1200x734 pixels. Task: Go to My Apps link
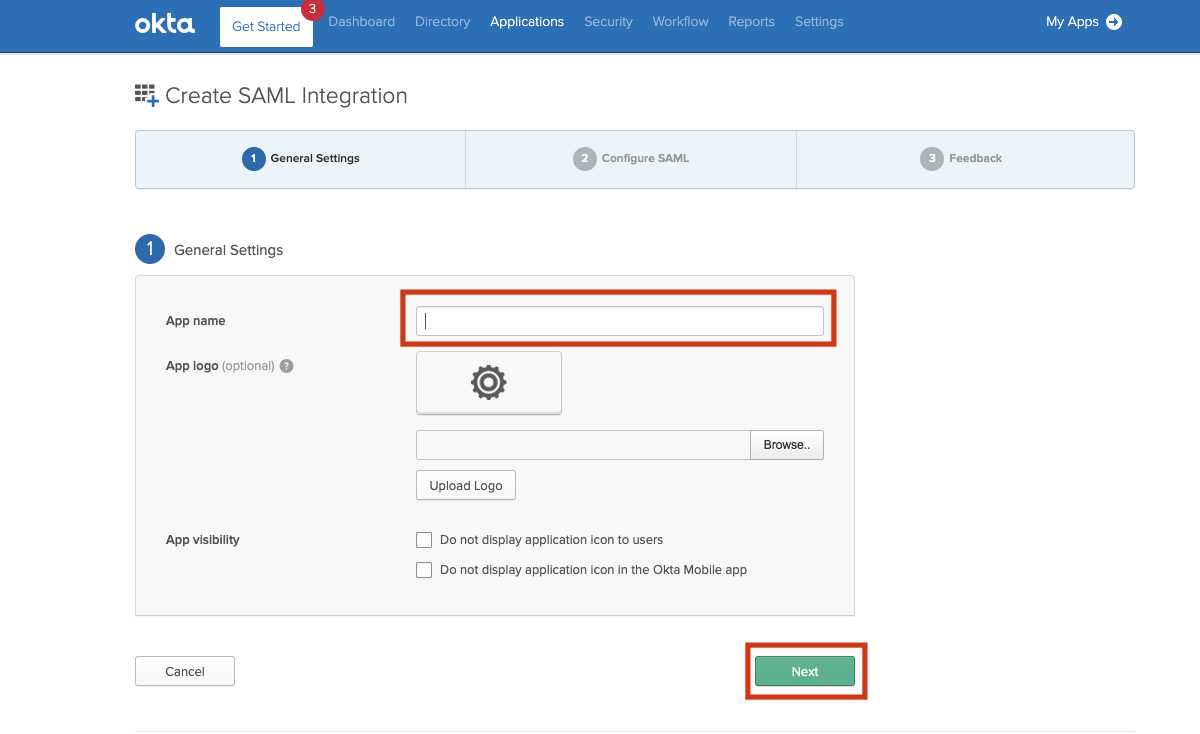click(1072, 21)
